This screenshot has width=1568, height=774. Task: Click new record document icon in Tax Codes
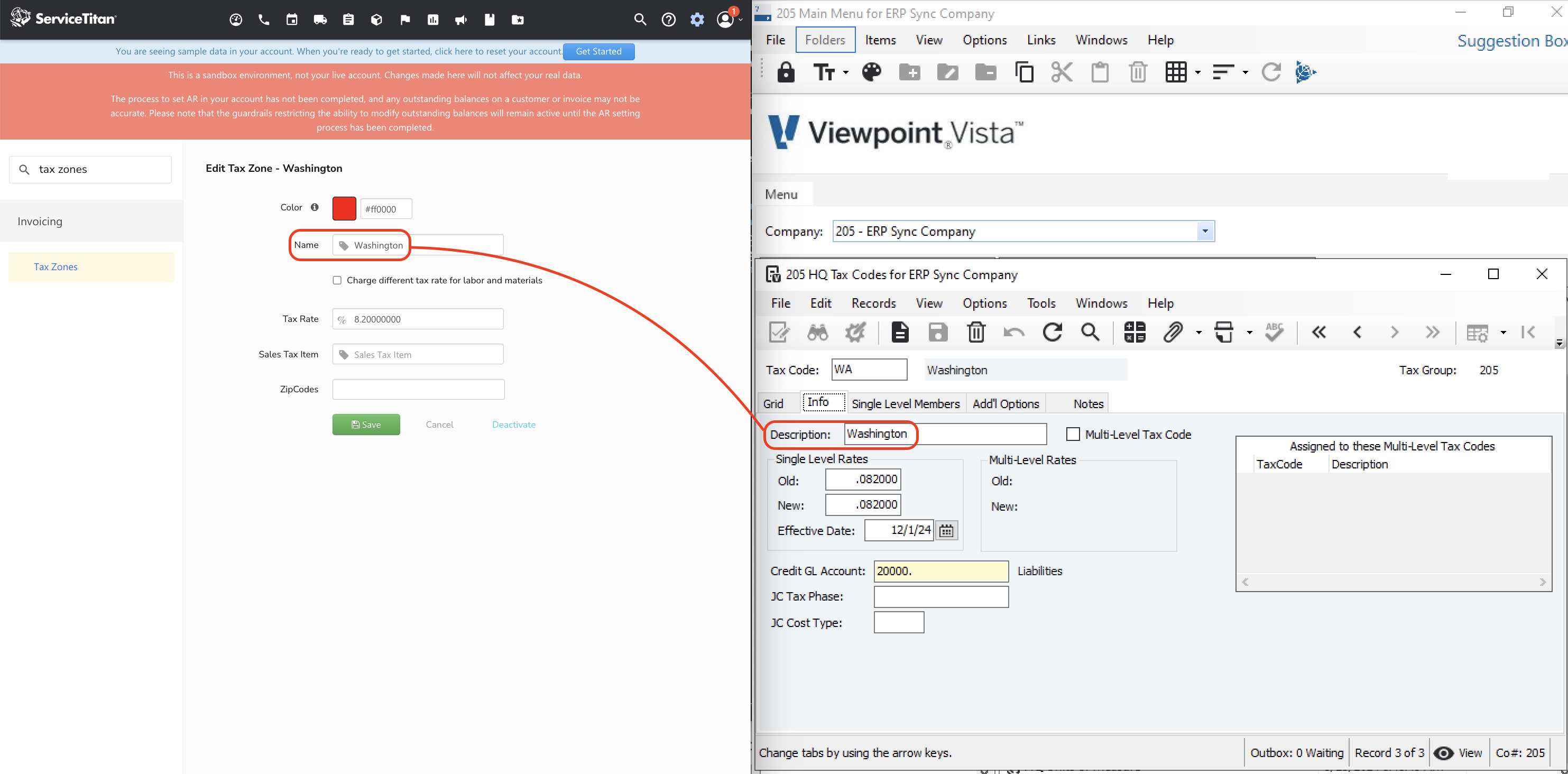pos(900,333)
